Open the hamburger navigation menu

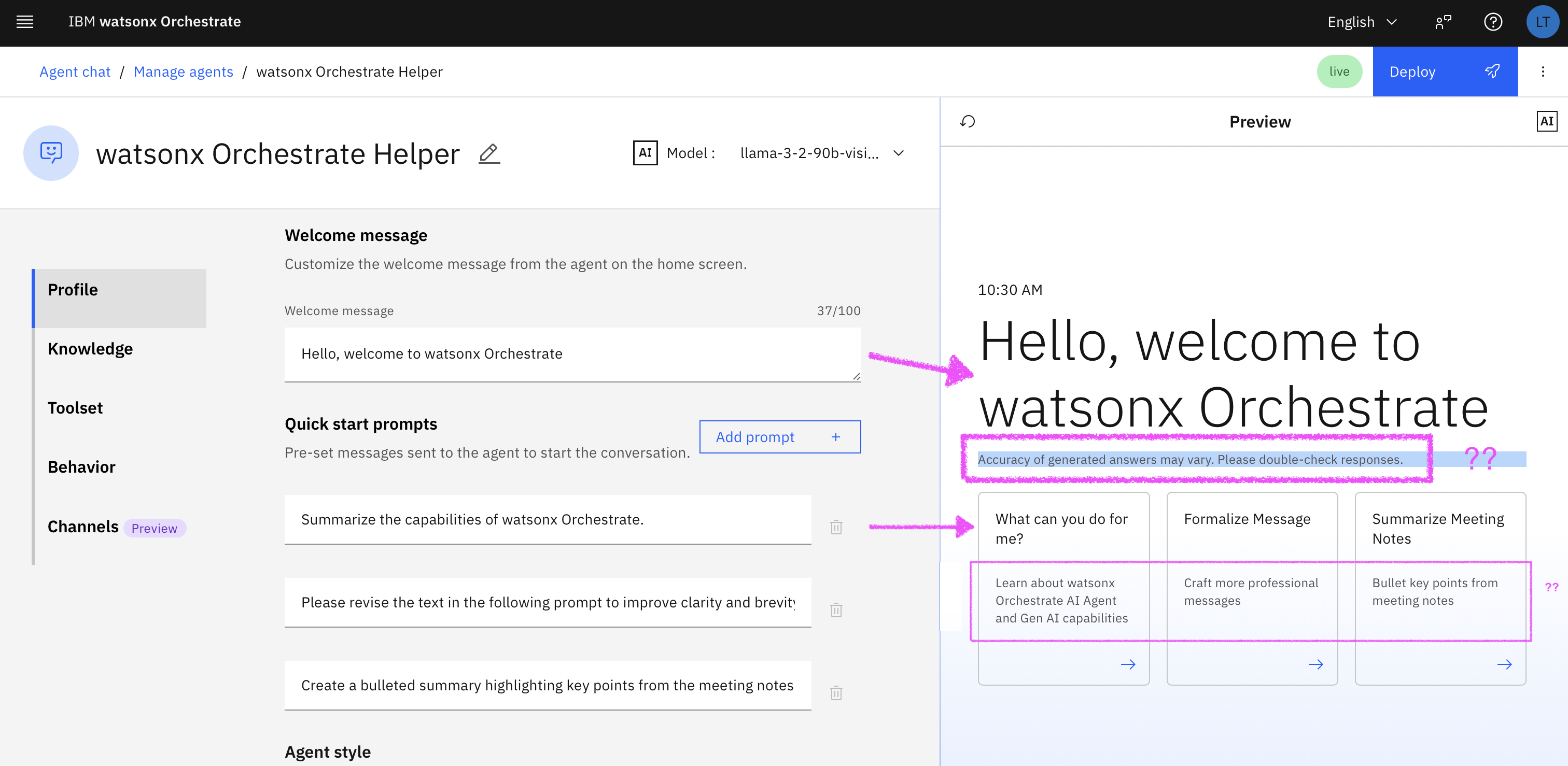[24, 22]
